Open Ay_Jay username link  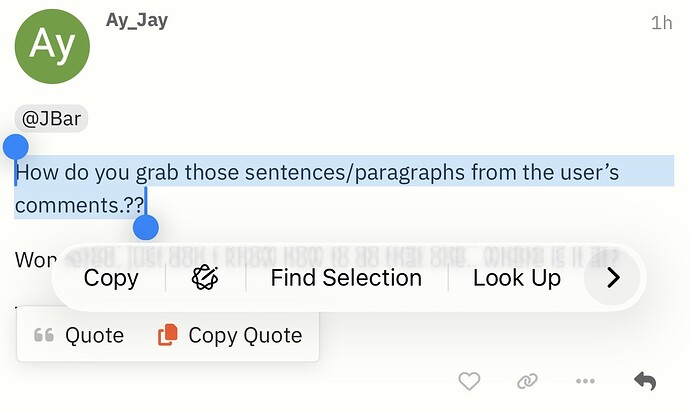coord(137,20)
